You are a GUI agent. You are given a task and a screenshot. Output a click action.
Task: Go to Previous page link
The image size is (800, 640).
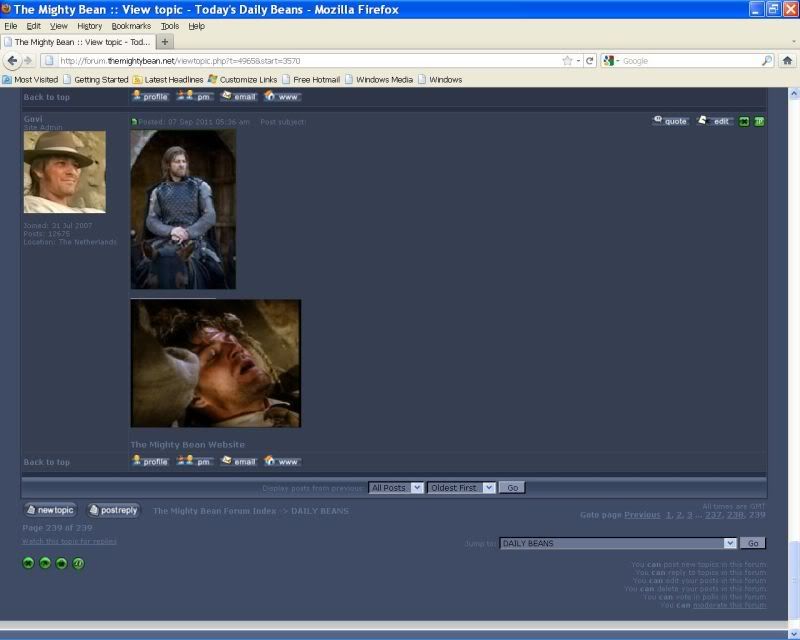(x=642, y=514)
